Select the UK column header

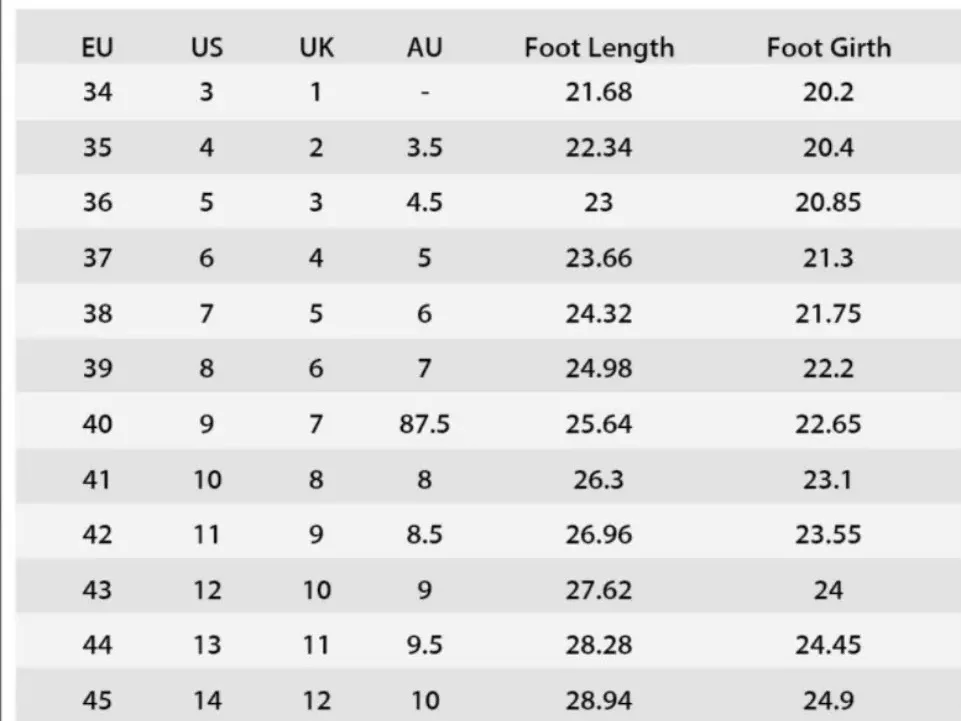click(x=316, y=47)
